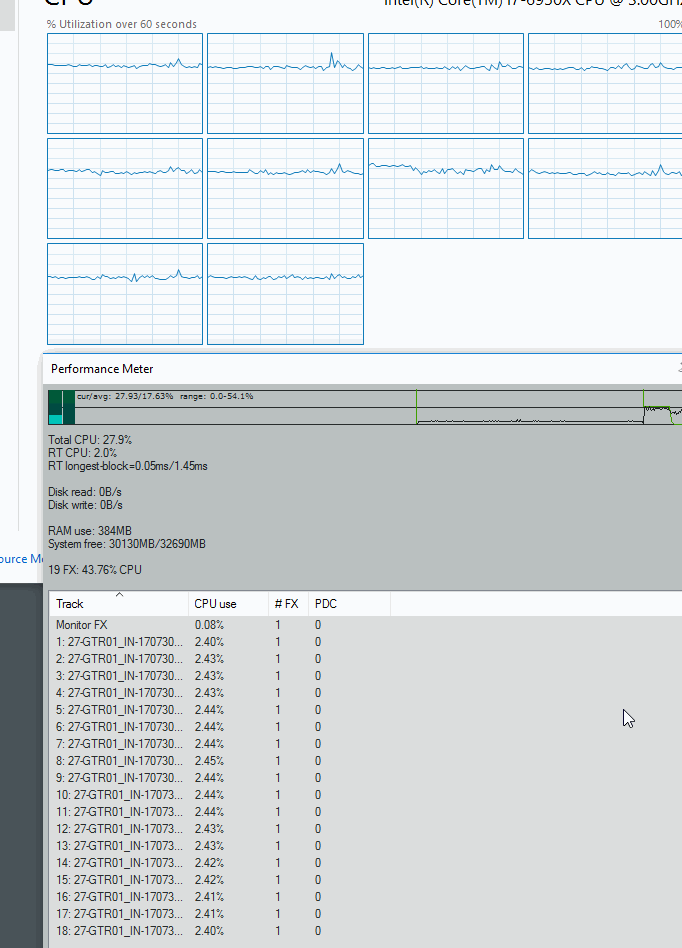Select track row 17: 27-GTR01_IN-17073

pyautogui.click(x=365, y=913)
